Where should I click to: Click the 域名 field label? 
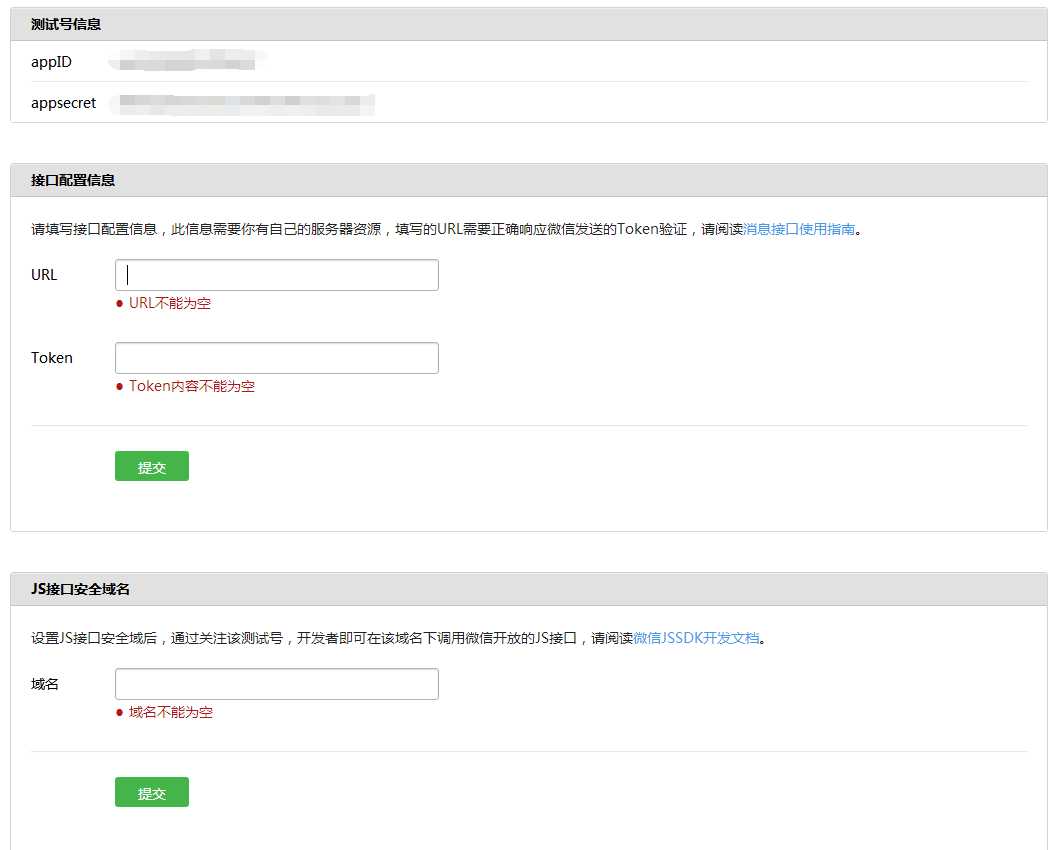pyautogui.click(x=45, y=684)
